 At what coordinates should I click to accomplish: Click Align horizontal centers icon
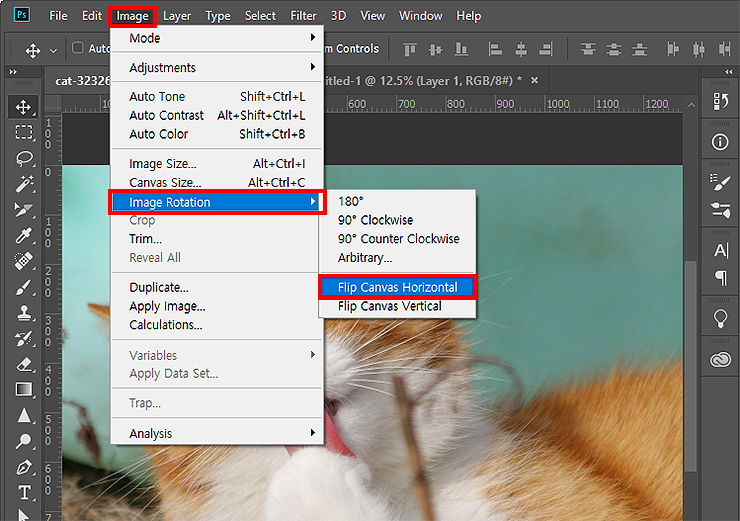(521, 49)
